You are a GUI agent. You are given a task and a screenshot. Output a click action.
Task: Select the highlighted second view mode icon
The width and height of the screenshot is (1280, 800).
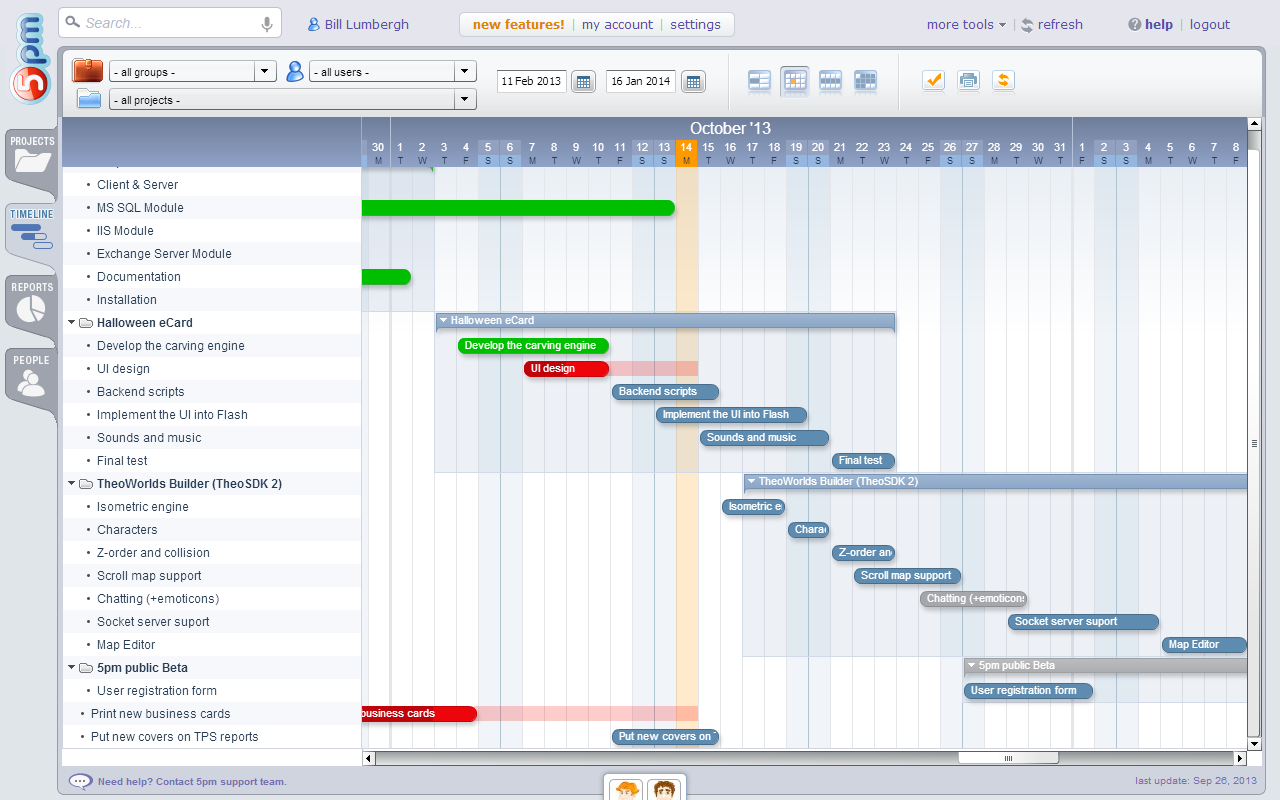(x=795, y=81)
